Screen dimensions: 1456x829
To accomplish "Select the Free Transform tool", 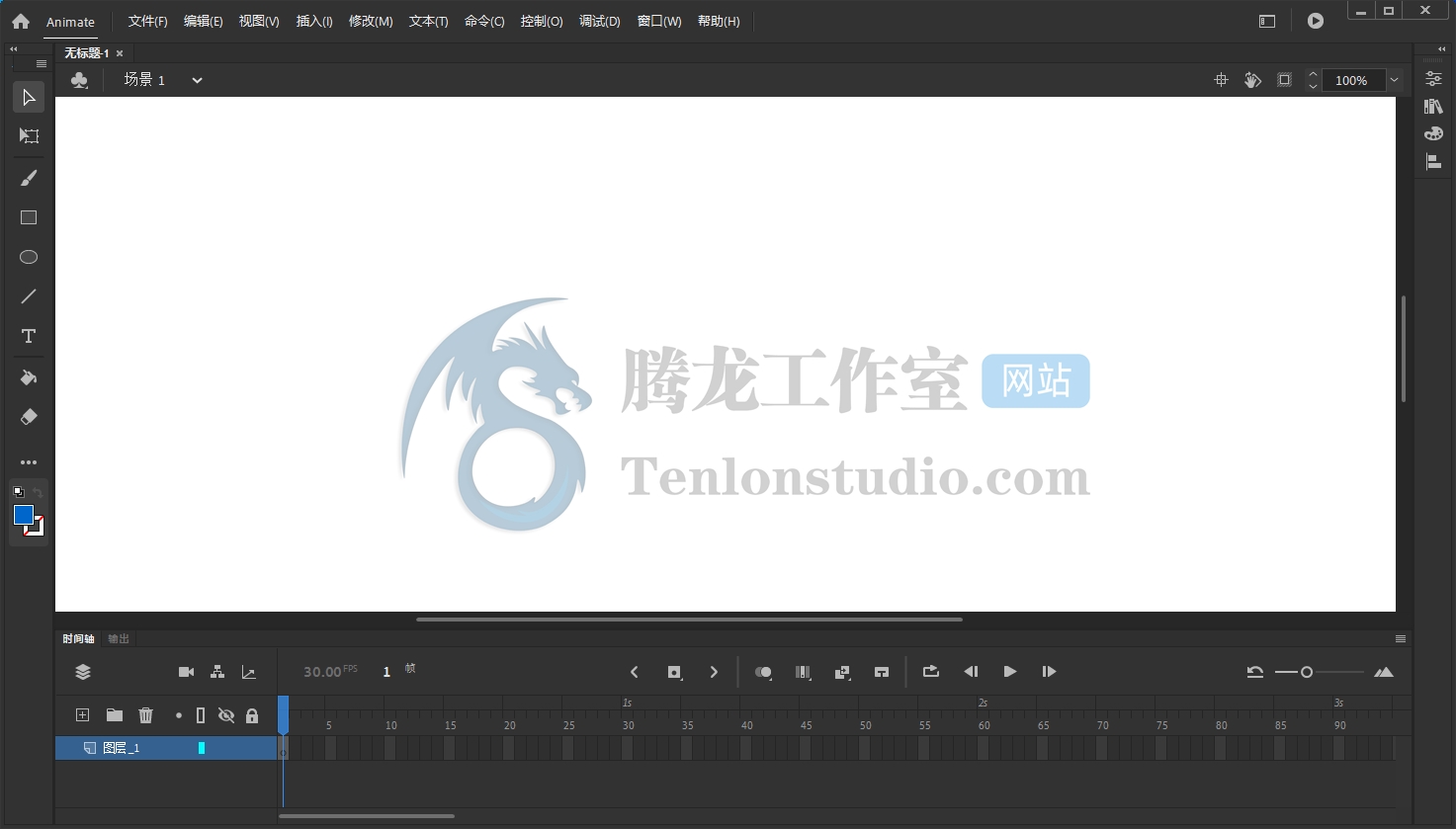I will pos(29,136).
